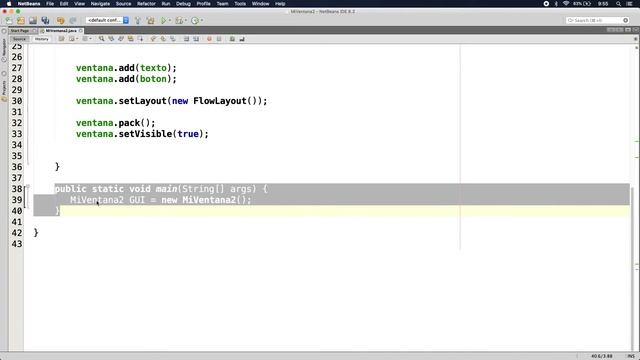Select the MiVentana2.java tab
Viewport: 640px width, 360px height.
point(61,31)
